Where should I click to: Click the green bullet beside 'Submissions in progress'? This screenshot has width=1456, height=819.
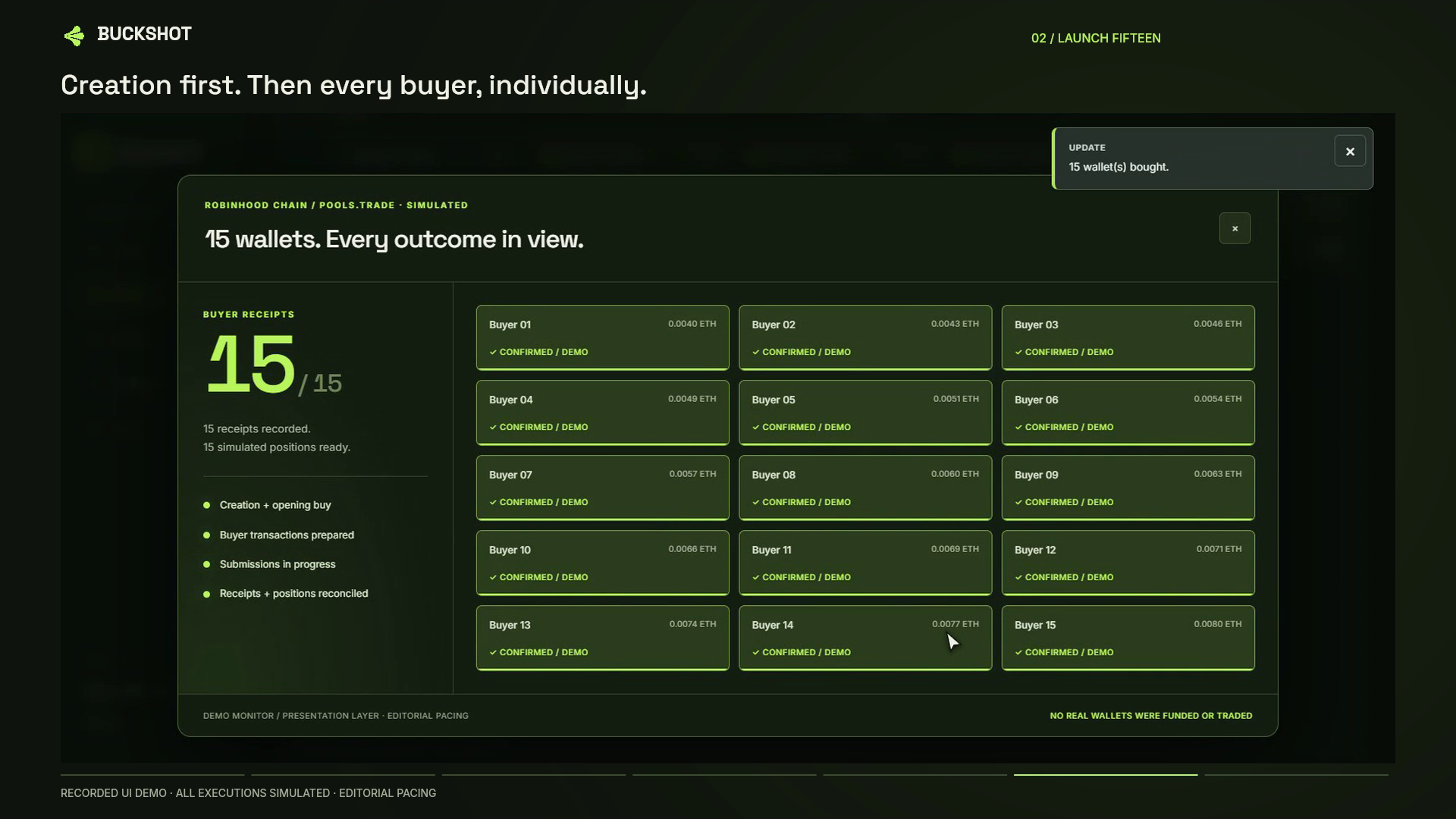(206, 564)
